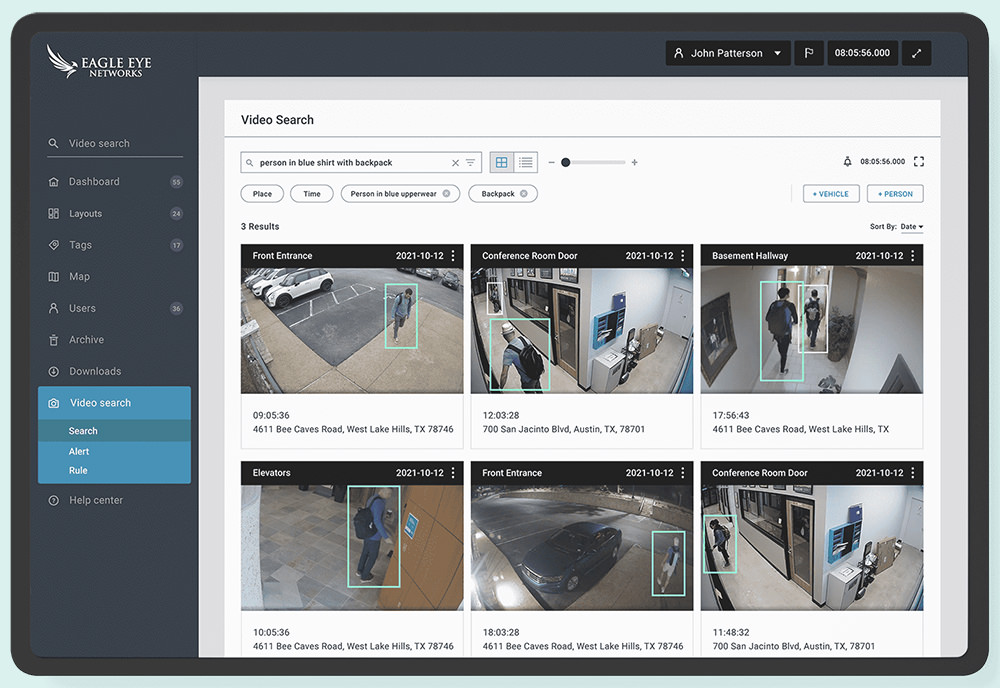
Task: Click the notification bell icon
Action: (x=848, y=162)
